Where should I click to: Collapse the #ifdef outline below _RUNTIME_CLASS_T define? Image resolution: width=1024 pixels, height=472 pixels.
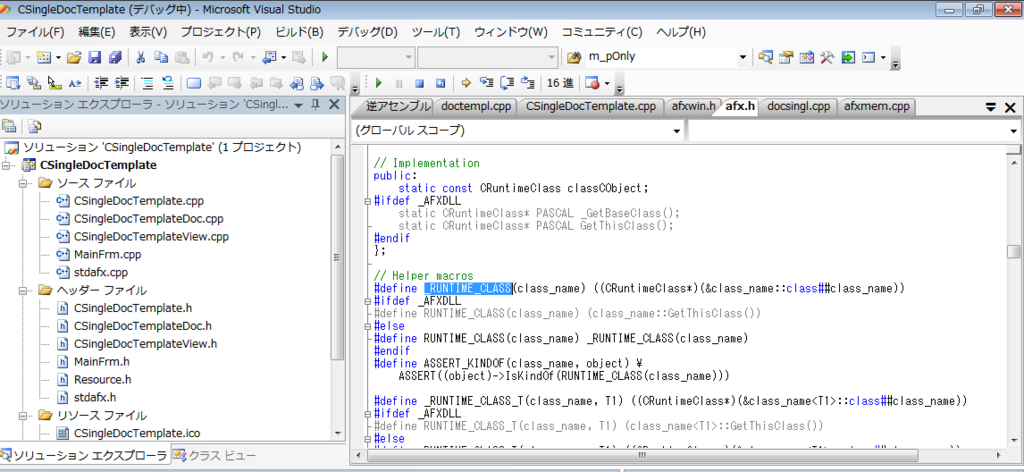pos(368,414)
